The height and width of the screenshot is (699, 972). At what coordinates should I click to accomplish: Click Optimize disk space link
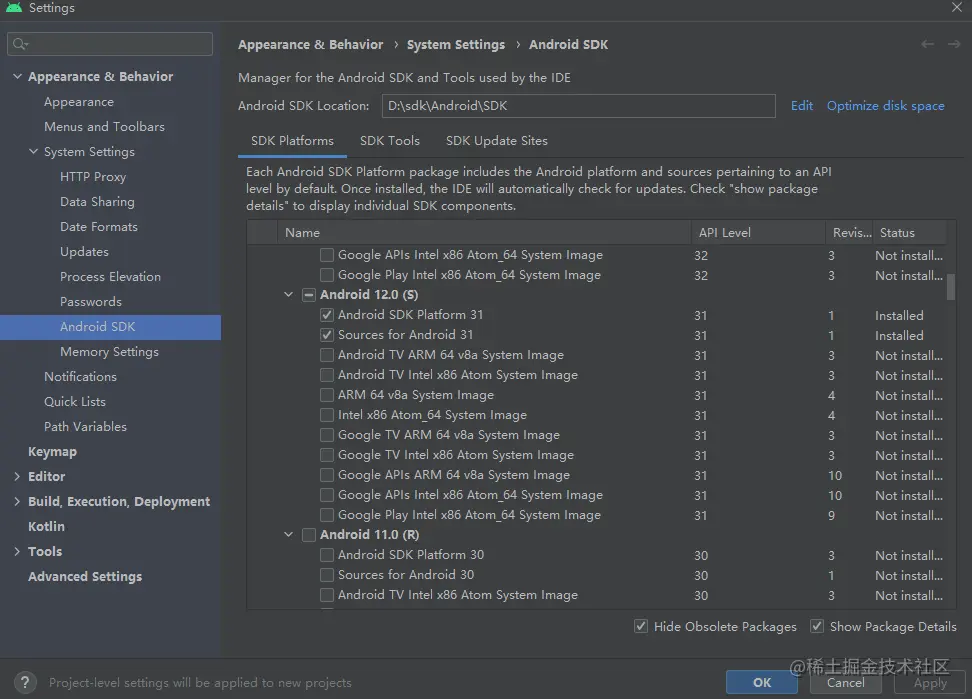click(885, 105)
